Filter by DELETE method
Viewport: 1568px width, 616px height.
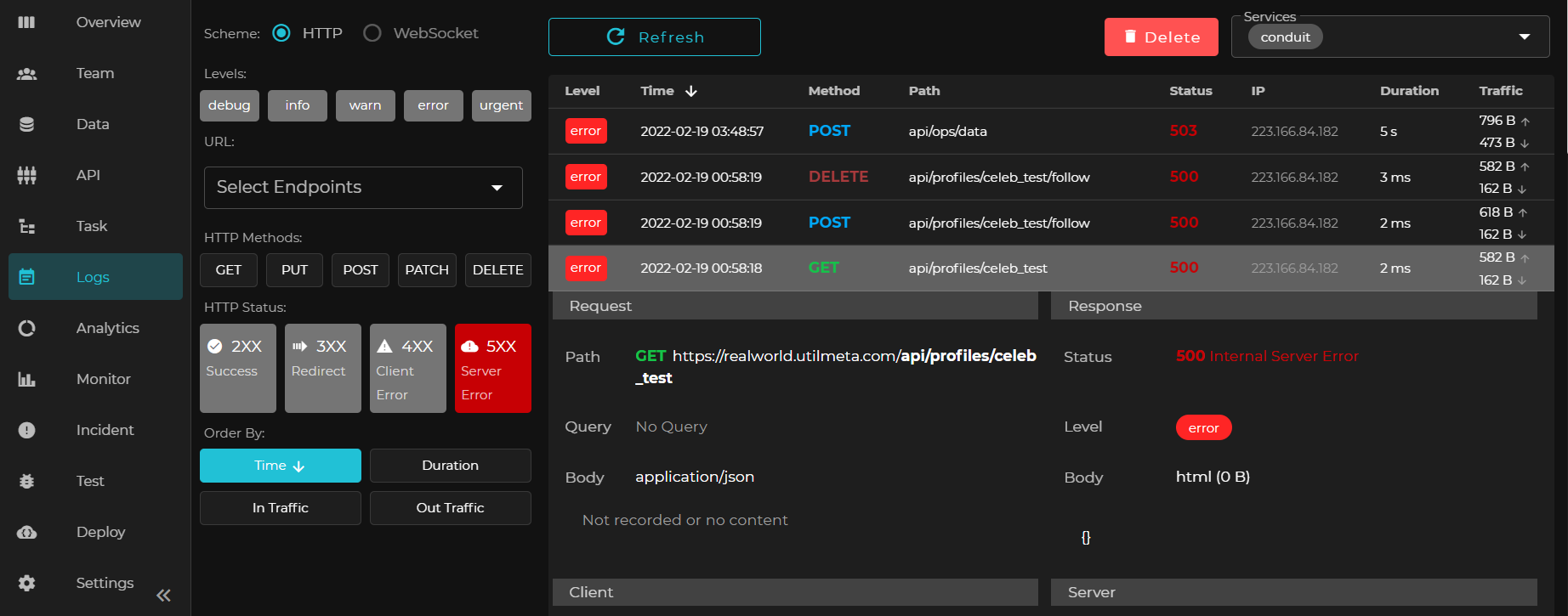[x=498, y=270]
